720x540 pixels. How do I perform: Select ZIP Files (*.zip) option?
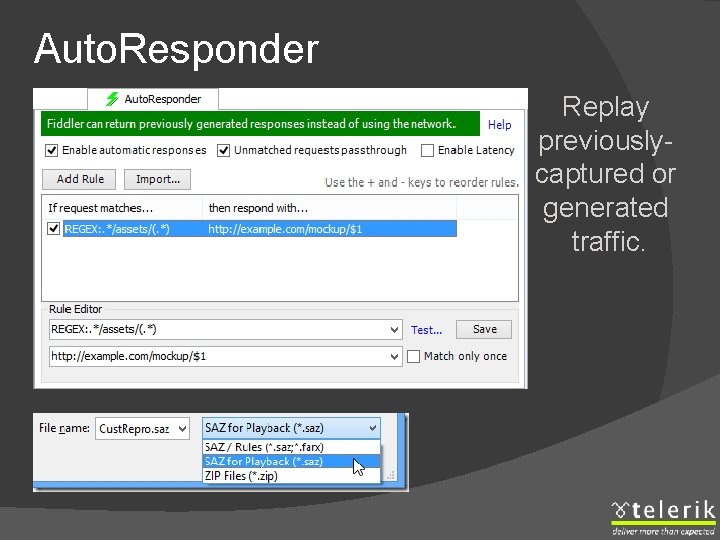pos(291,476)
